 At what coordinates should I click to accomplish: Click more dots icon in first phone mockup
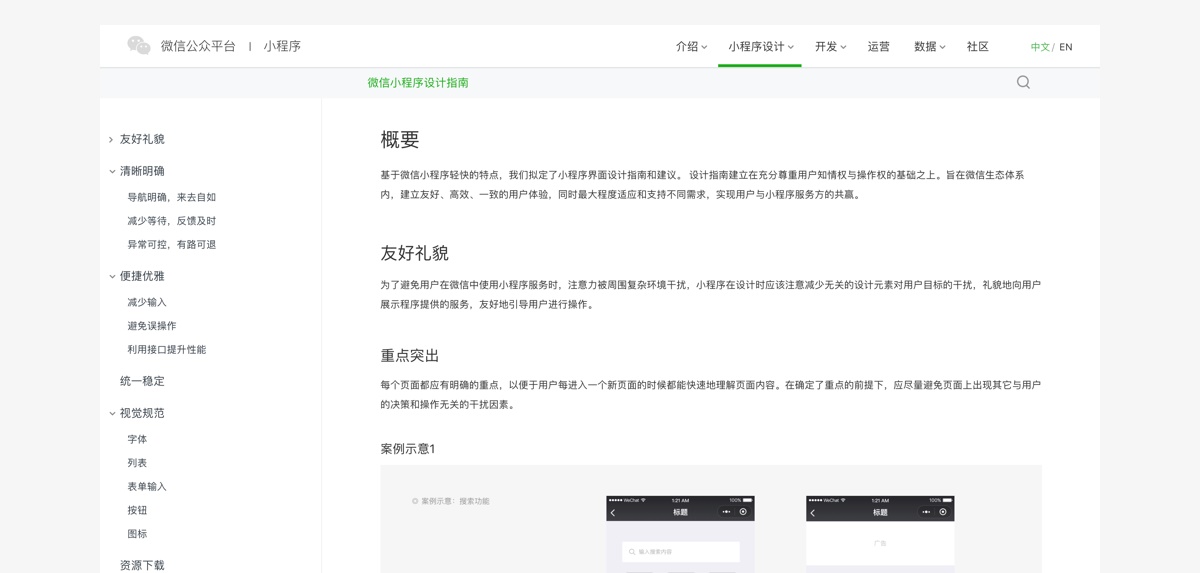coord(726,512)
